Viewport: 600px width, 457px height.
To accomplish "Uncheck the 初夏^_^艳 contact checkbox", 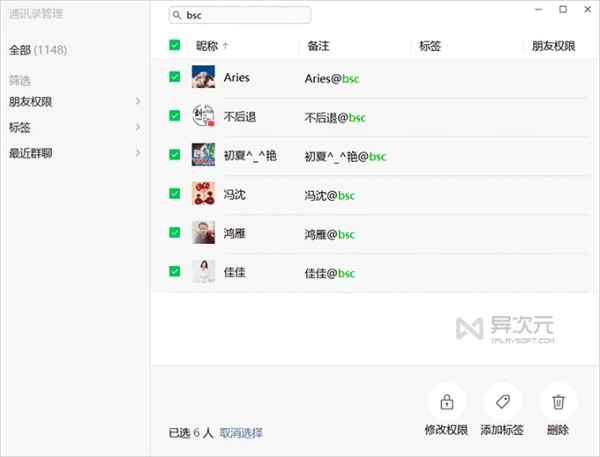I will (x=174, y=155).
